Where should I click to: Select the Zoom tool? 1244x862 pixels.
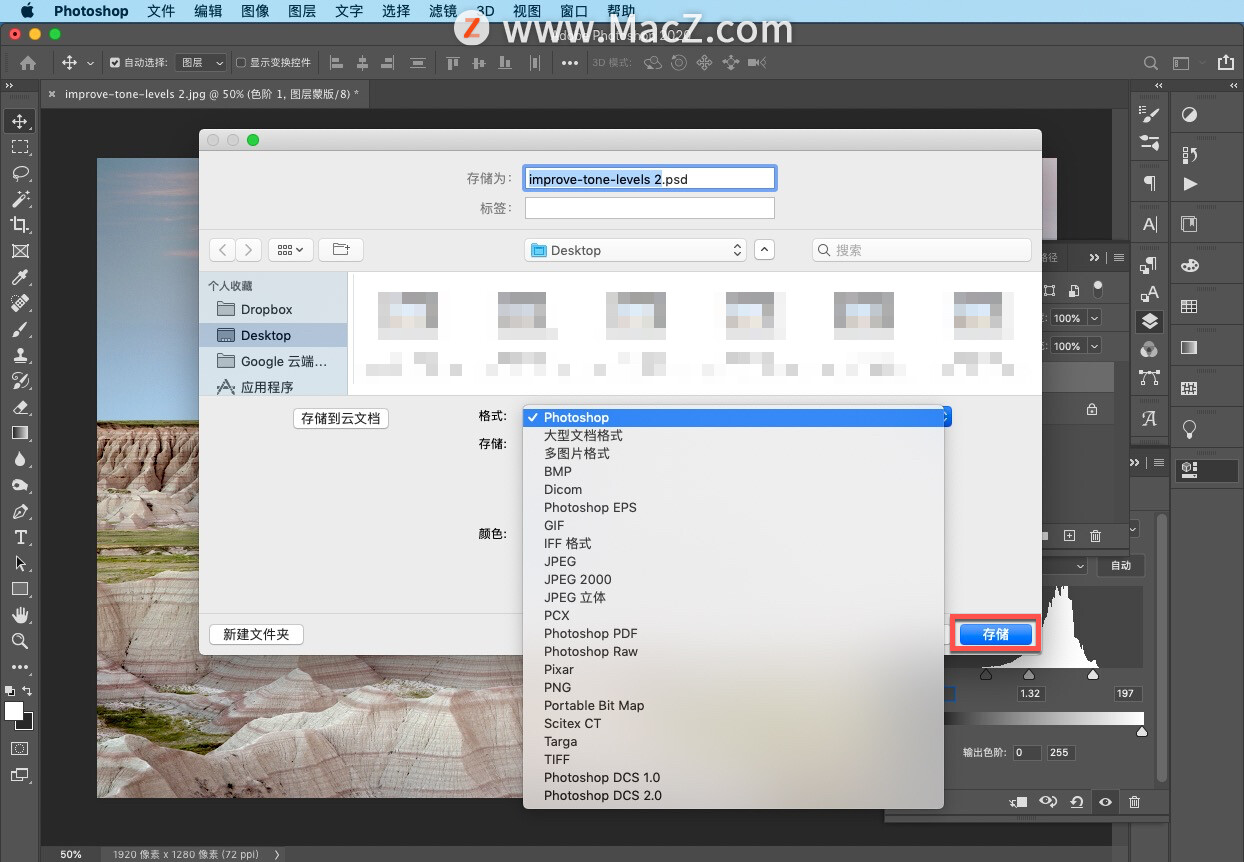19,641
